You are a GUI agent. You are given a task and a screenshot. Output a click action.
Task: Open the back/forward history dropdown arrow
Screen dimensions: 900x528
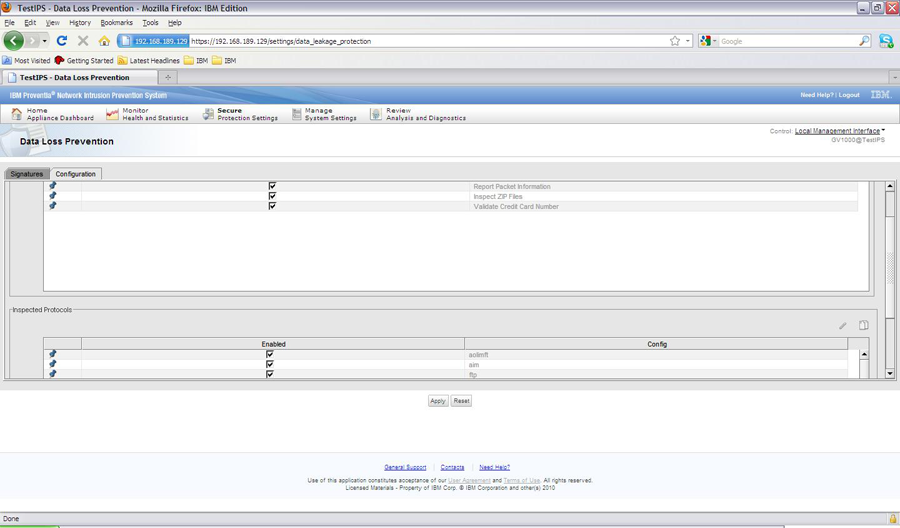click(45, 41)
